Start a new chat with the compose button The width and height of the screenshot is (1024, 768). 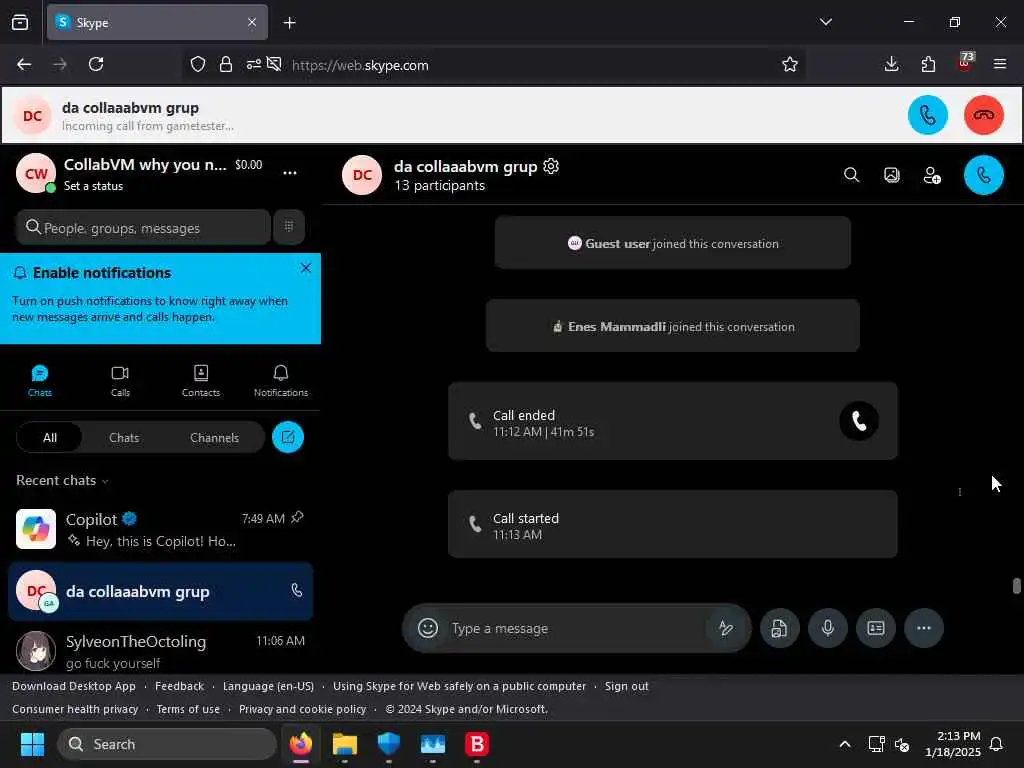(x=288, y=438)
